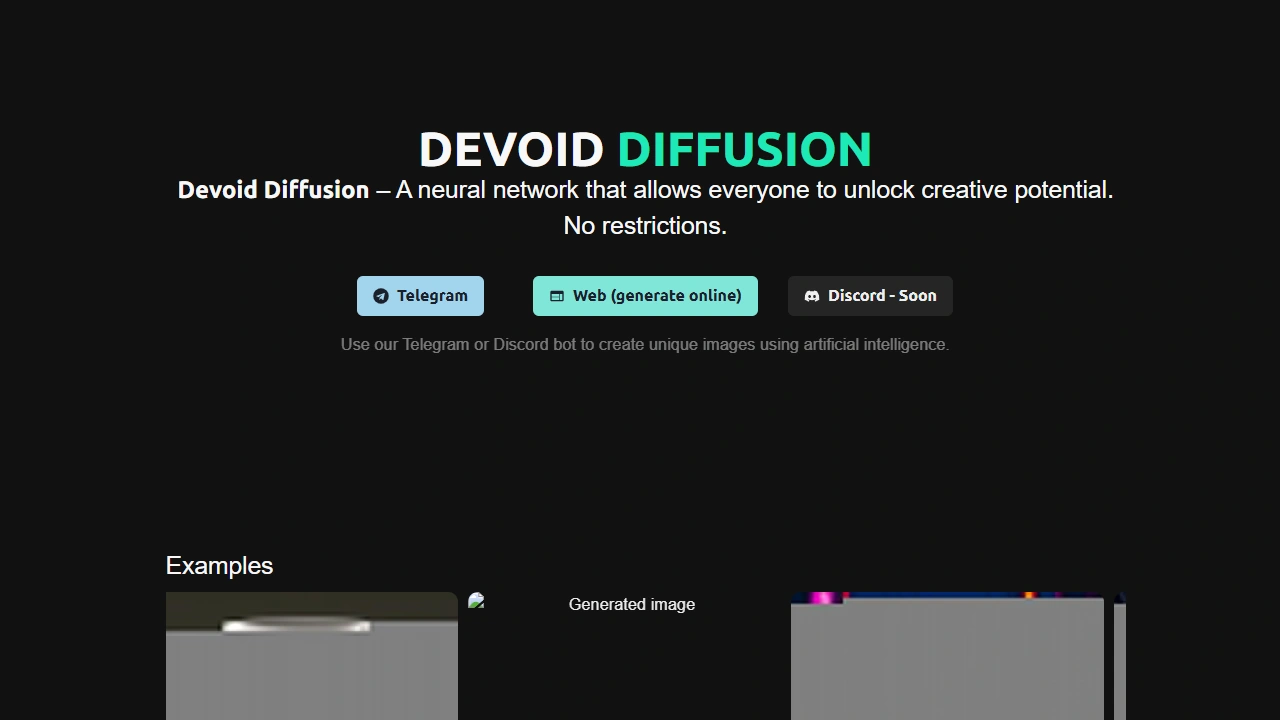The image size is (1280, 720).
Task: Click the 'Examples' section heading
Action: click(x=219, y=565)
